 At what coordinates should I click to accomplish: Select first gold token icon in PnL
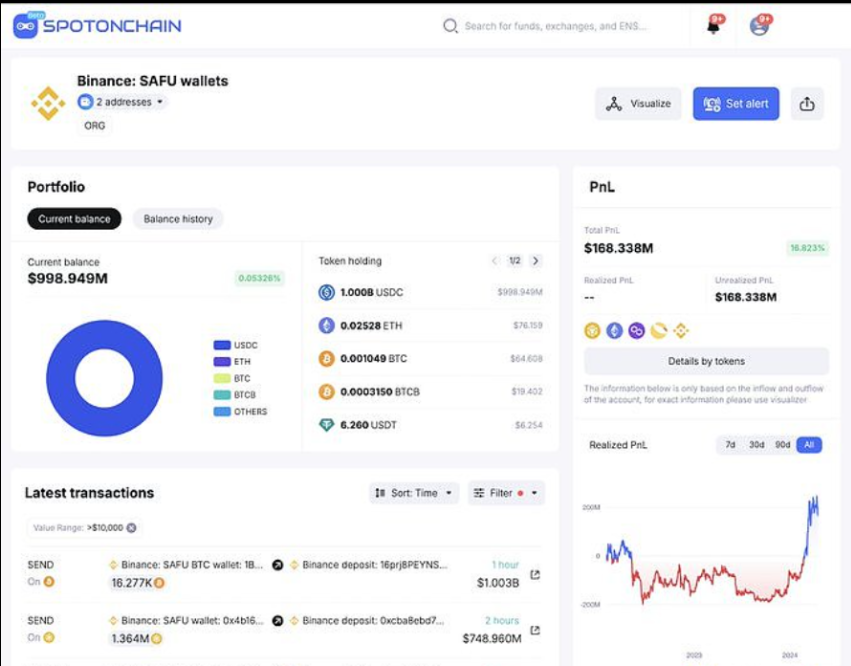[x=592, y=330]
